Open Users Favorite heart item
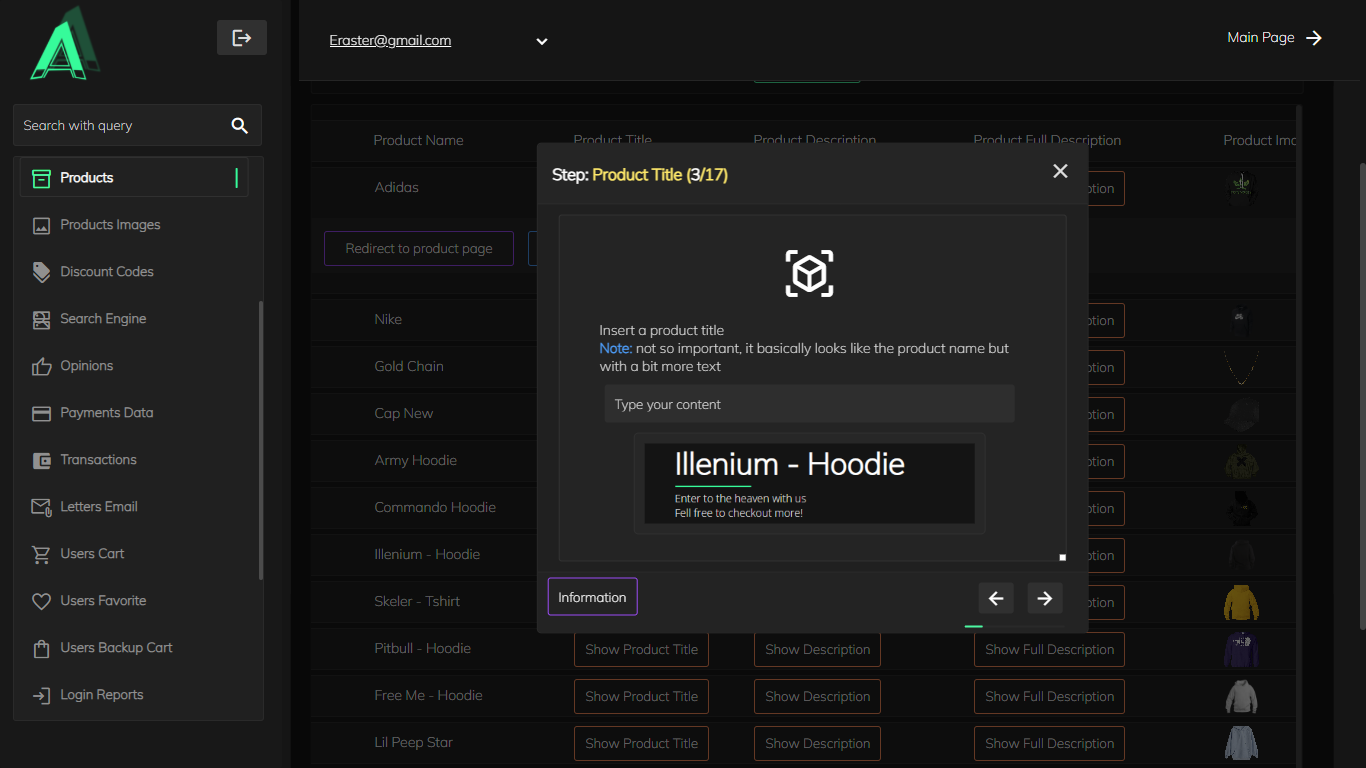 [103, 601]
